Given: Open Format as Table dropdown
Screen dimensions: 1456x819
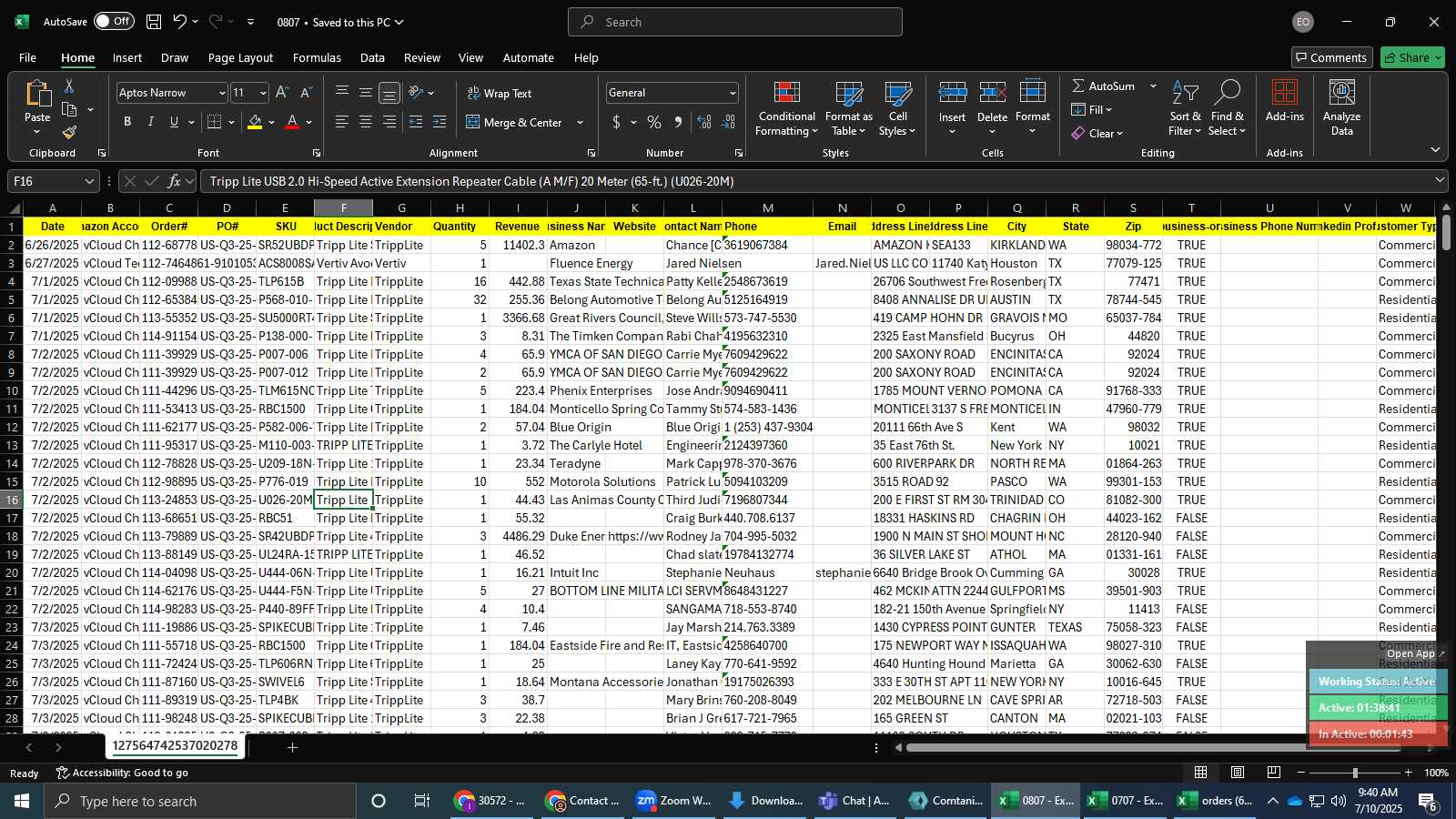Looking at the screenshot, I should coord(848,108).
